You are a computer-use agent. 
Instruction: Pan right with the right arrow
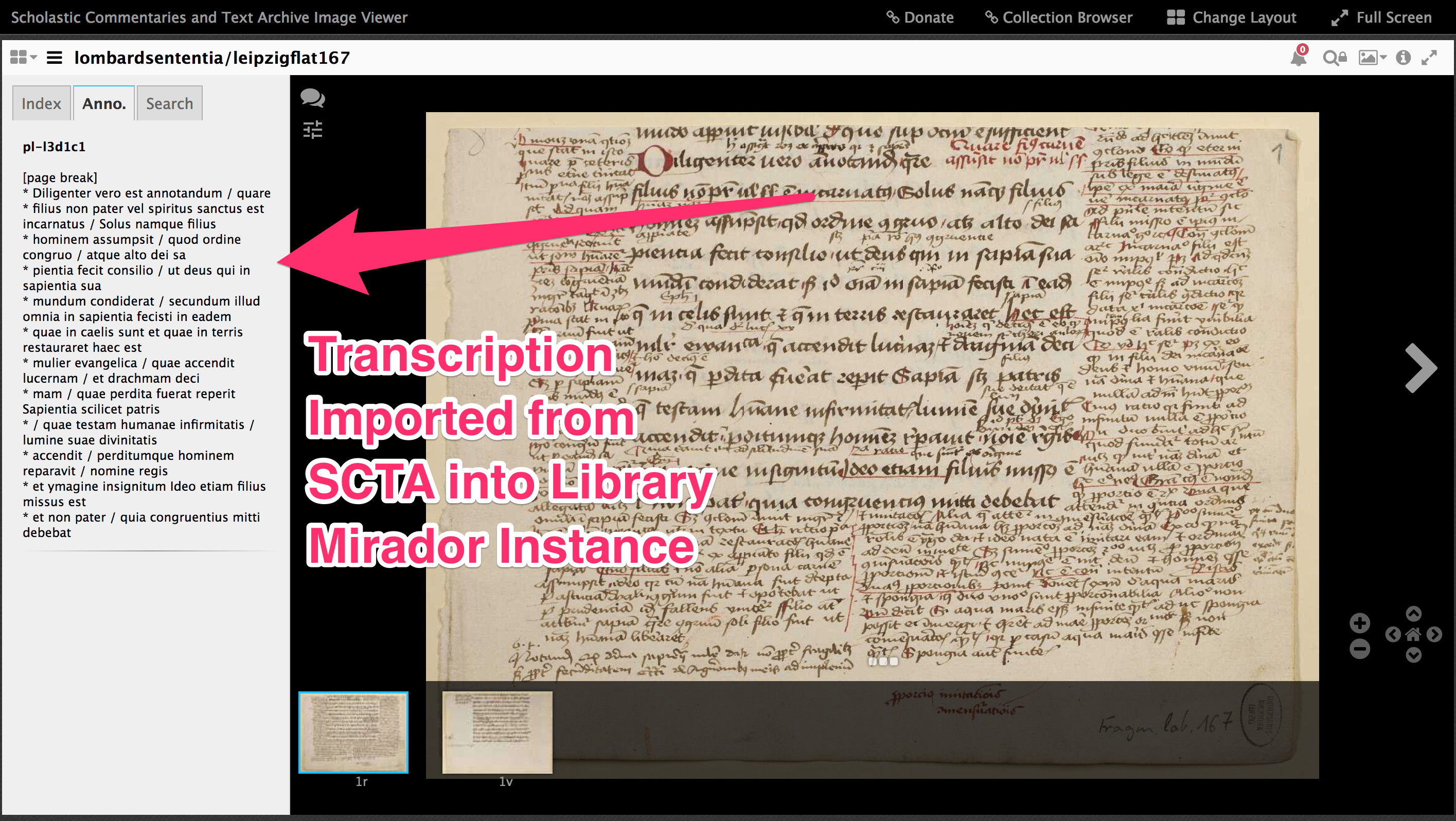[1434, 635]
